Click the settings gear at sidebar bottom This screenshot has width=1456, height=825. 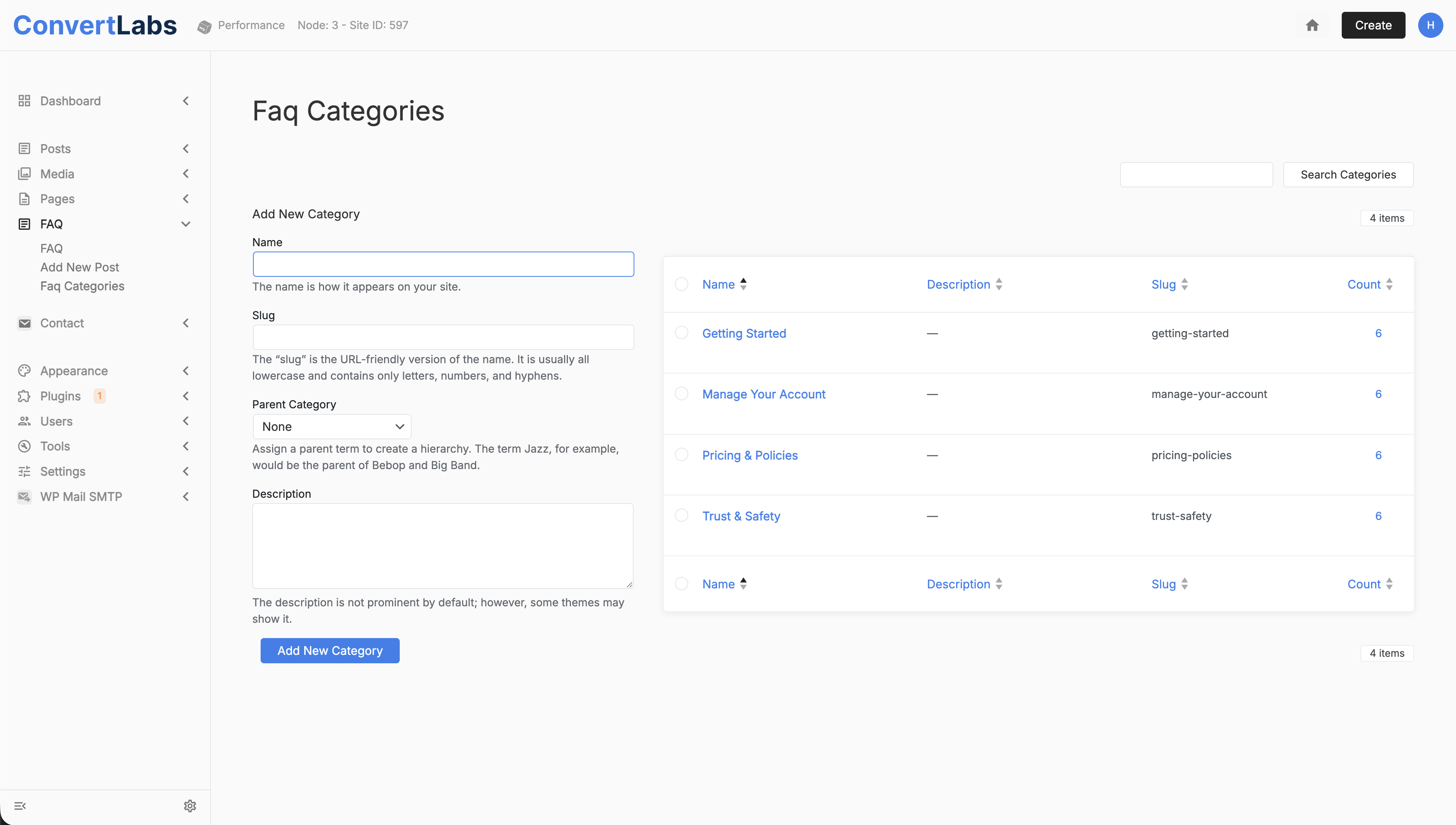(190, 806)
